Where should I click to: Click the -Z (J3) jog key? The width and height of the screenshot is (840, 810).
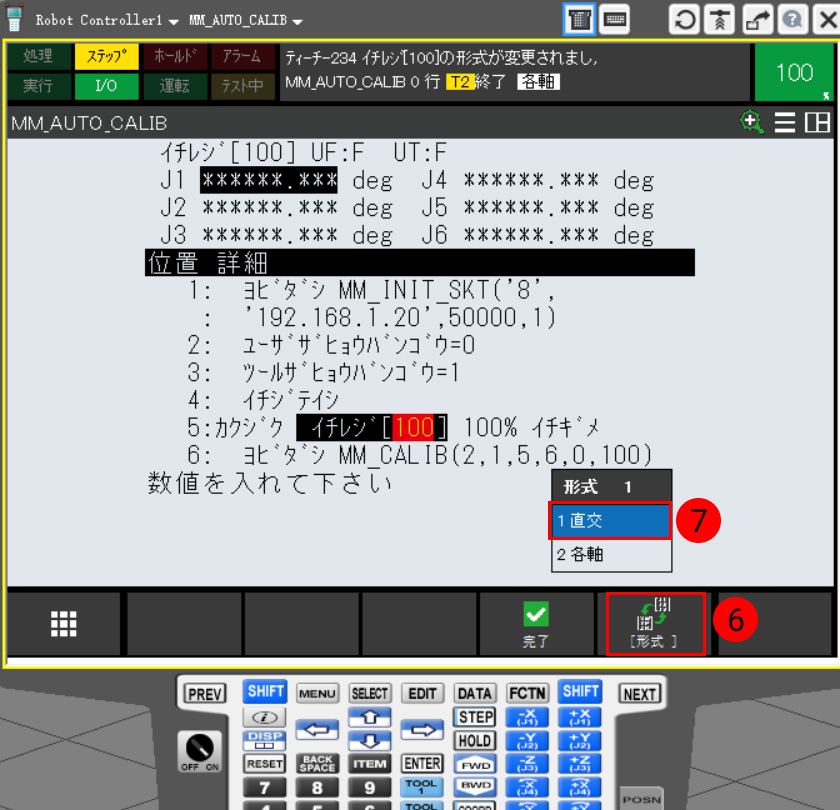point(527,764)
